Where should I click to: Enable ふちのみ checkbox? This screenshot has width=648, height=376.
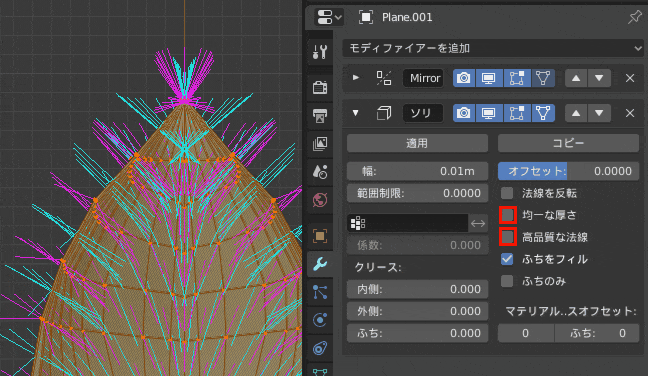point(507,281)
